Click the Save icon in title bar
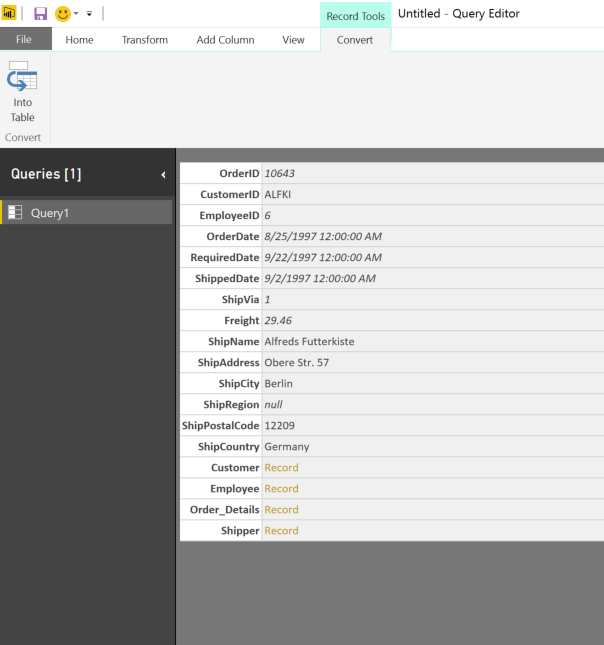This screenshot has height=645, width=604. tap(41, 14)
